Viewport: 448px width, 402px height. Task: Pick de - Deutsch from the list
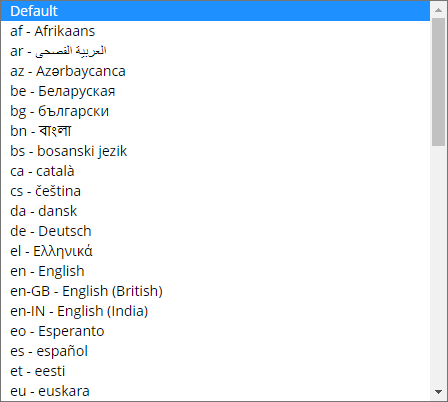tap(215, 231)
